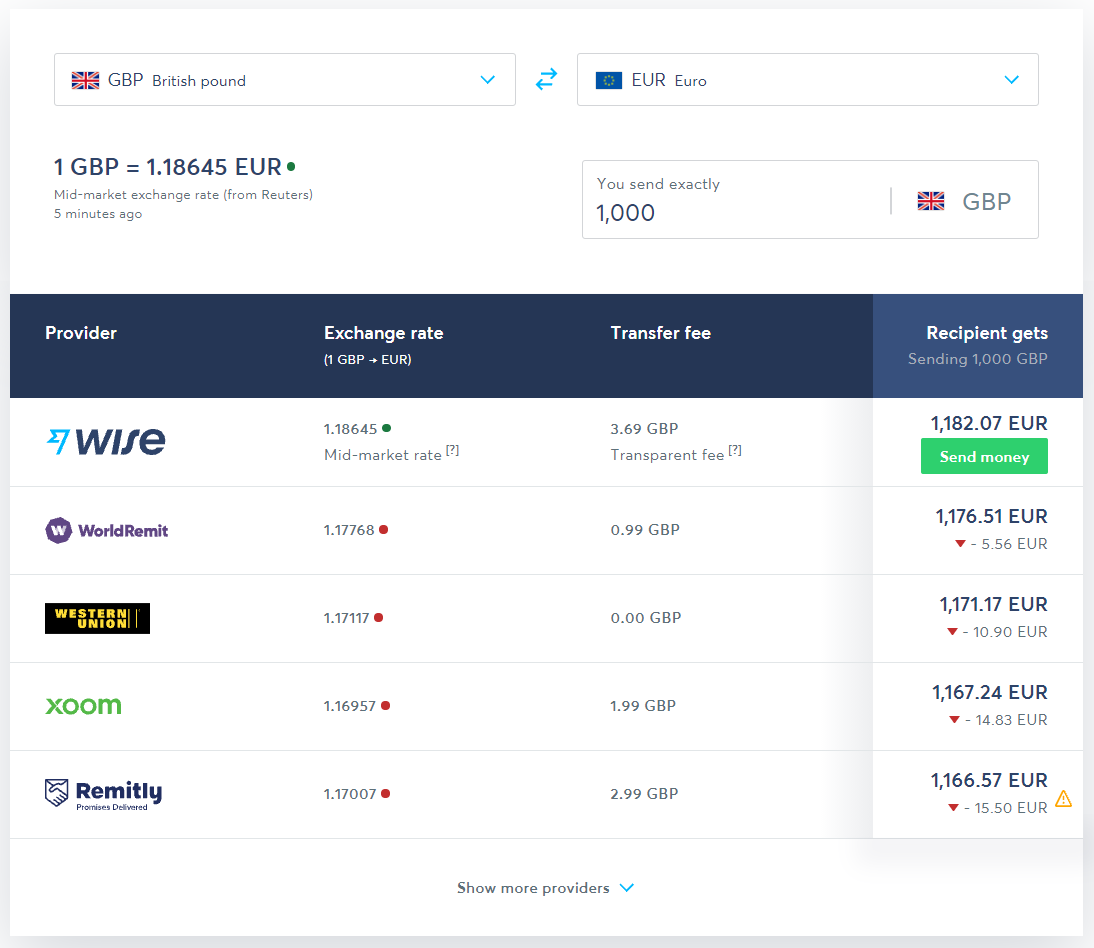Click the Sending 1,000 GBP subheading
Viewport: 1094px width, 948px height.
click(x=977, y=359)
